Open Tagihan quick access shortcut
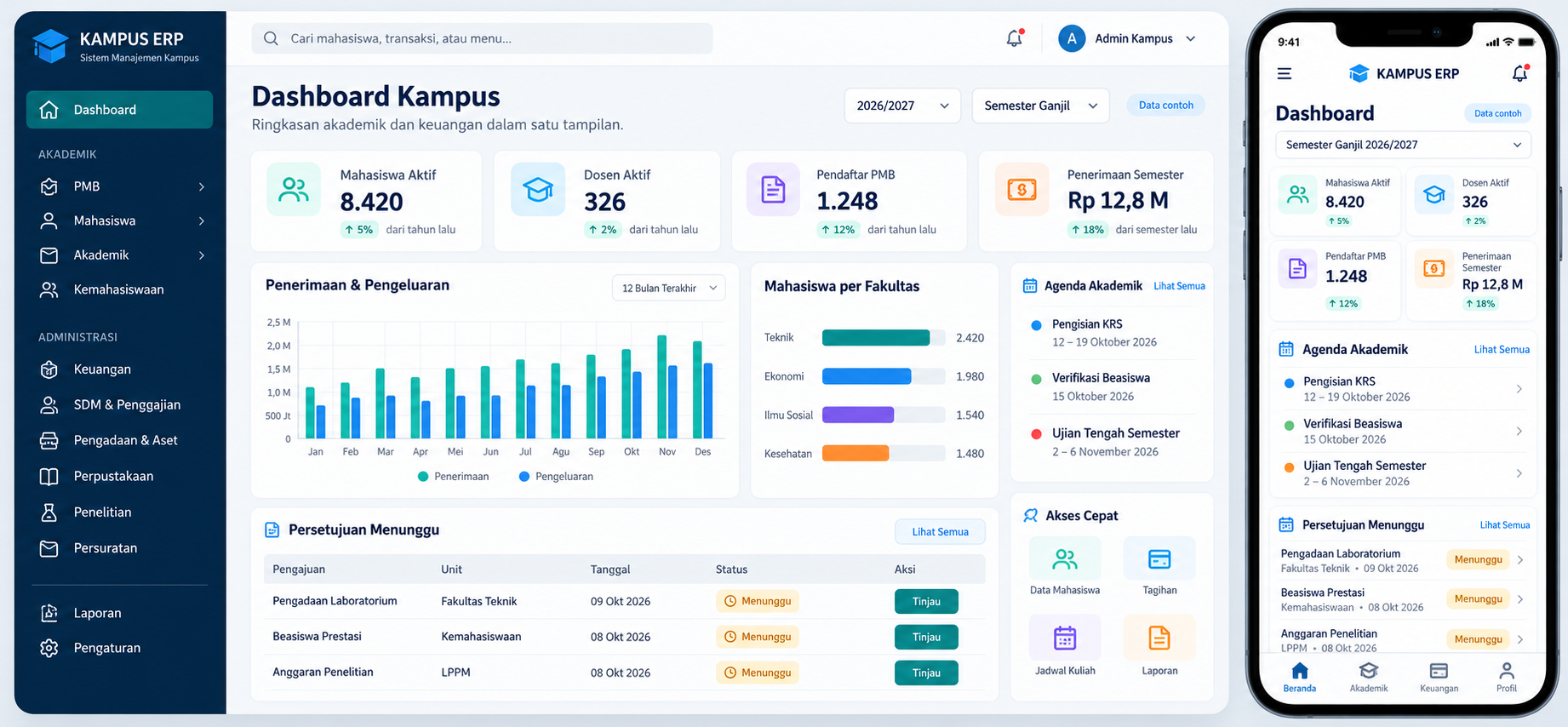The width and height of the screenshot is (1568, 727). 1159,566
